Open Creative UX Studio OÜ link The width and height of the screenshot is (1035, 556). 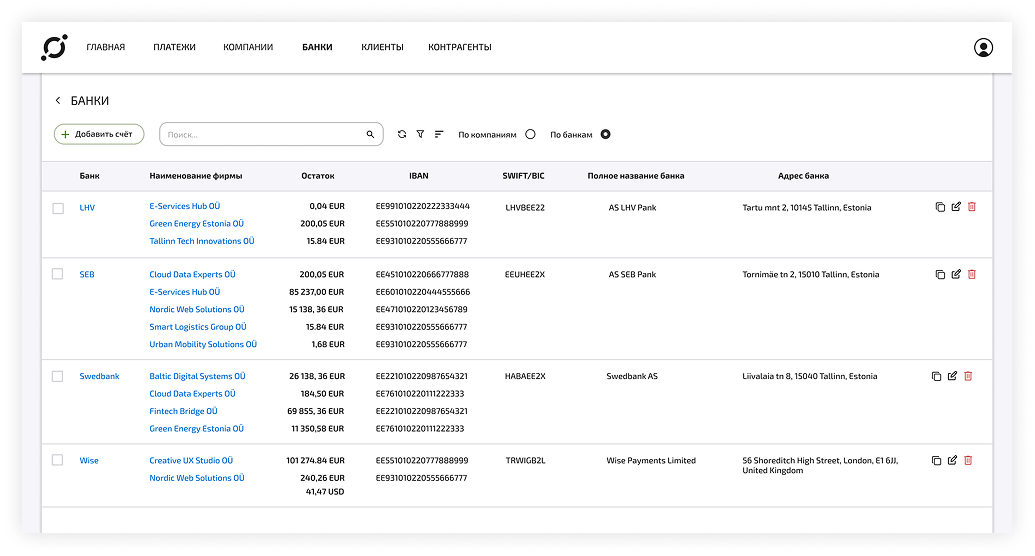(191, 460)
